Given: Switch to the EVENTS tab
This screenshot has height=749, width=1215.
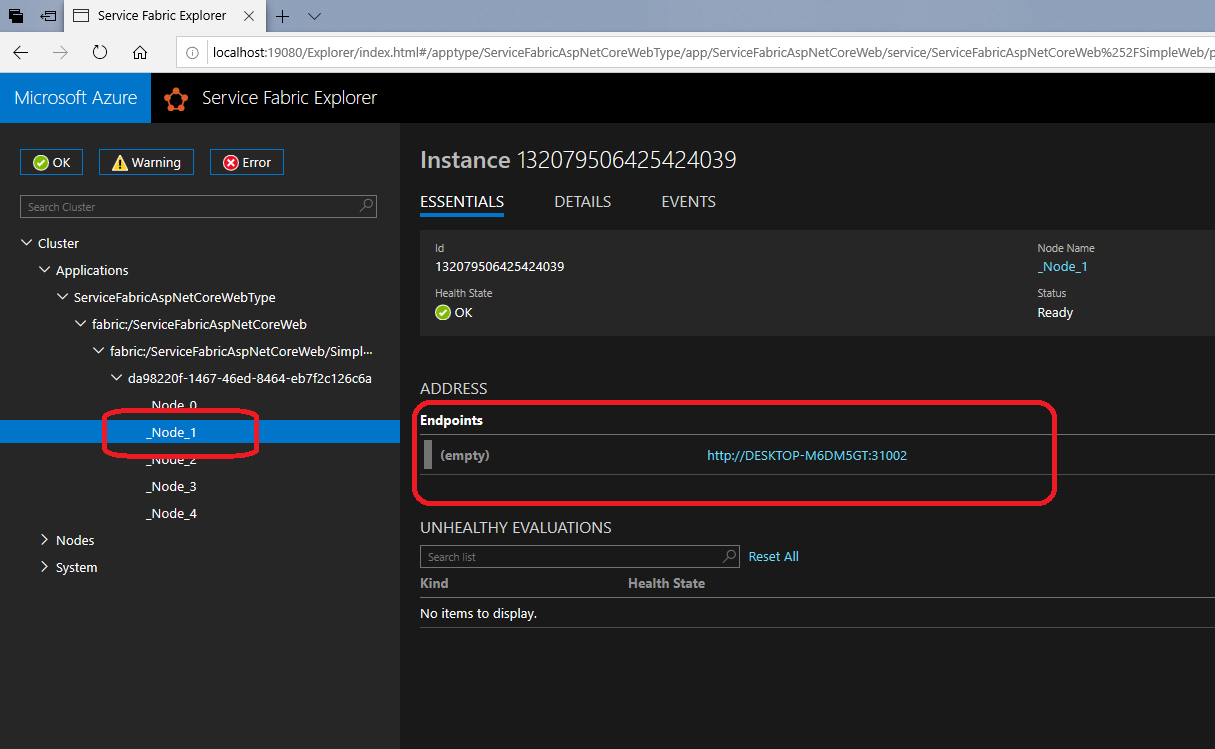Looking at the screenshot, I should point(689,201).
